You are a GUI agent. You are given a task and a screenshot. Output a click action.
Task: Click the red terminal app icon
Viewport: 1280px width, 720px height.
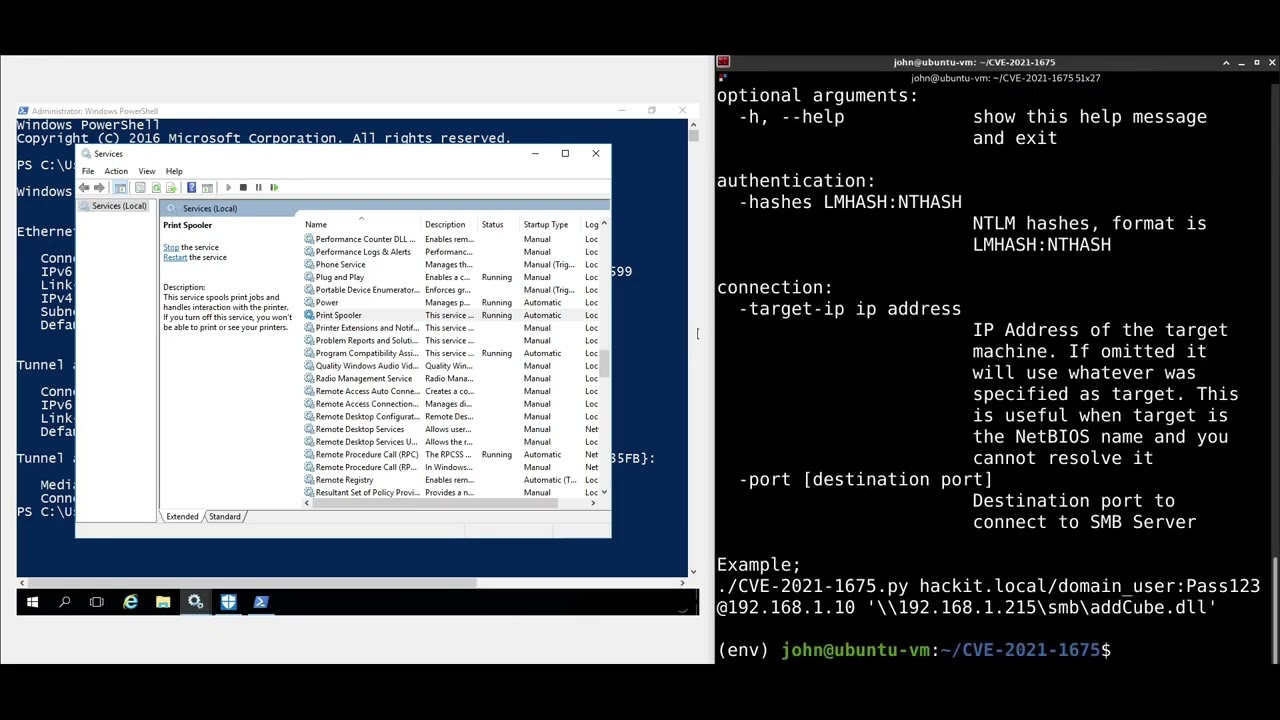[x=723, y=62]
